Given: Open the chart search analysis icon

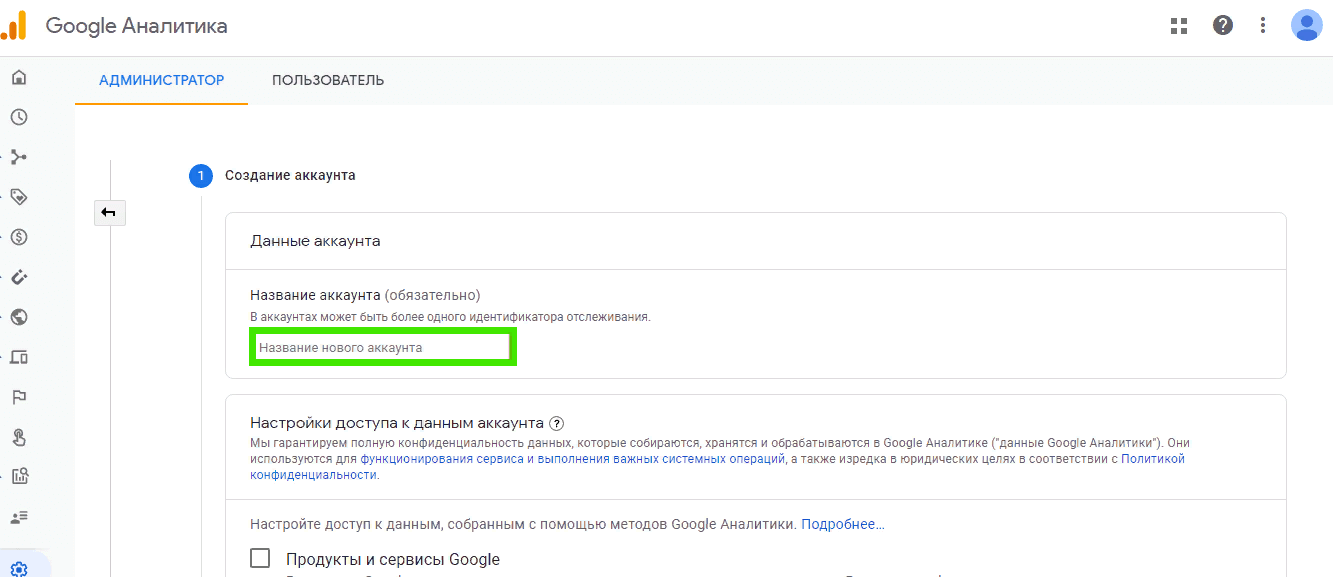Looking at the screenshot, I should 19,477.
